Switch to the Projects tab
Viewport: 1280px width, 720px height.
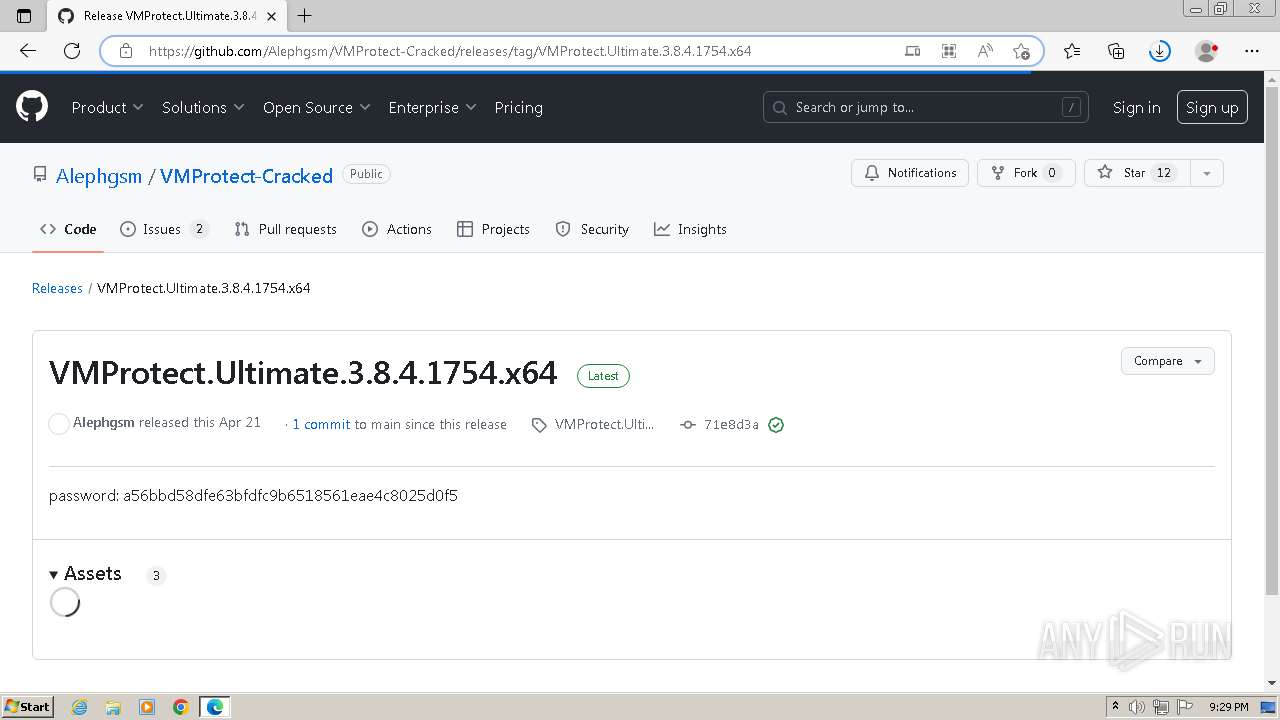493,229
